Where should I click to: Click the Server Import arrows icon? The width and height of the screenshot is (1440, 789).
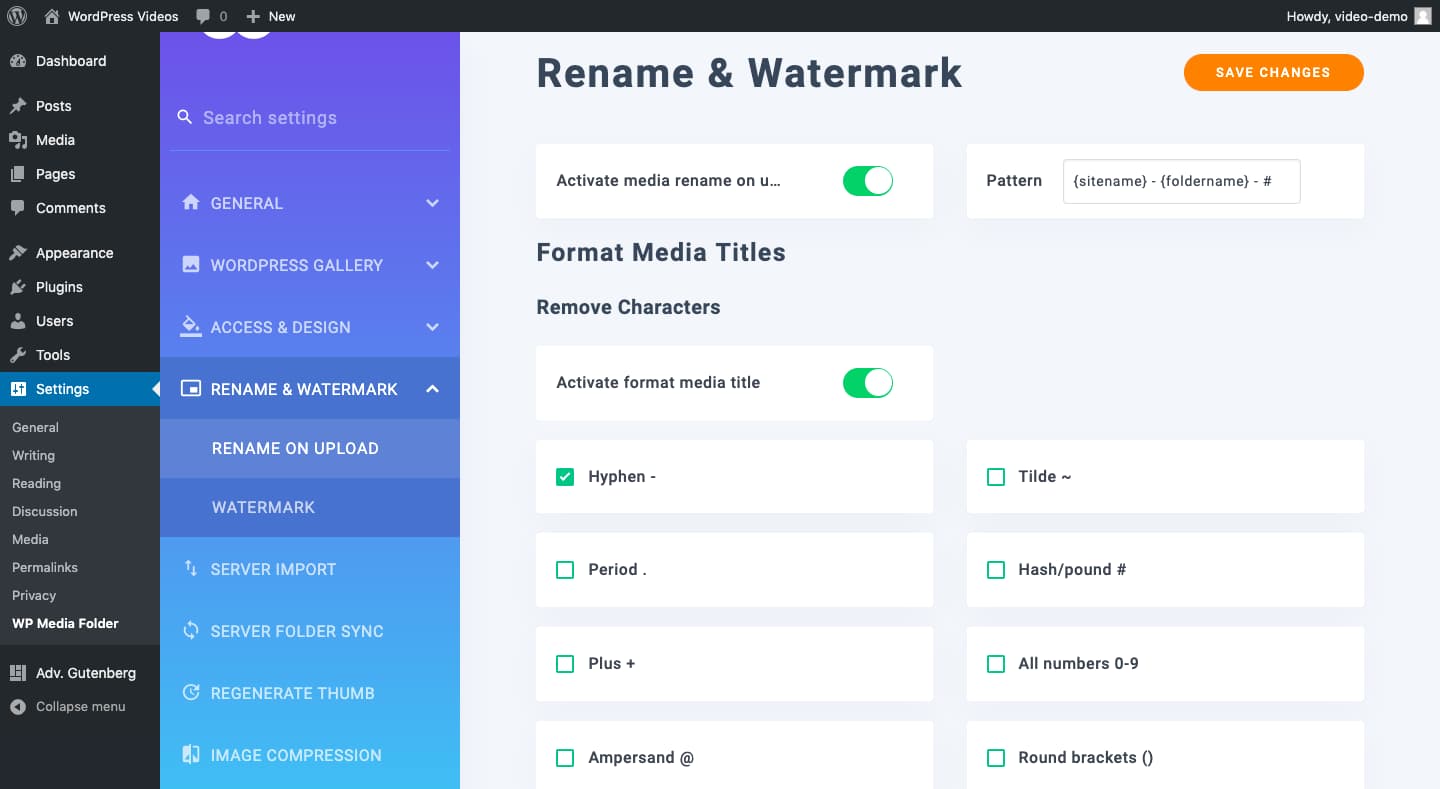(x=190, y=568)
